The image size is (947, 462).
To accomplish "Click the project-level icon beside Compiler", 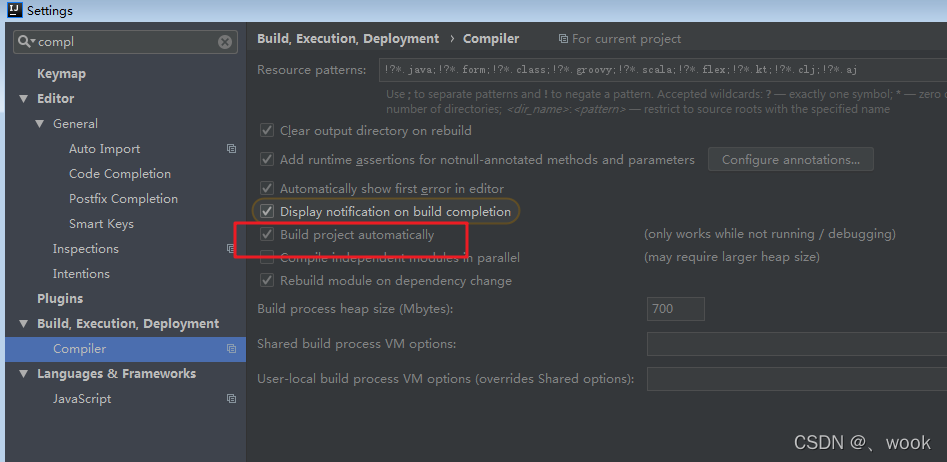I will pos(231,348).
